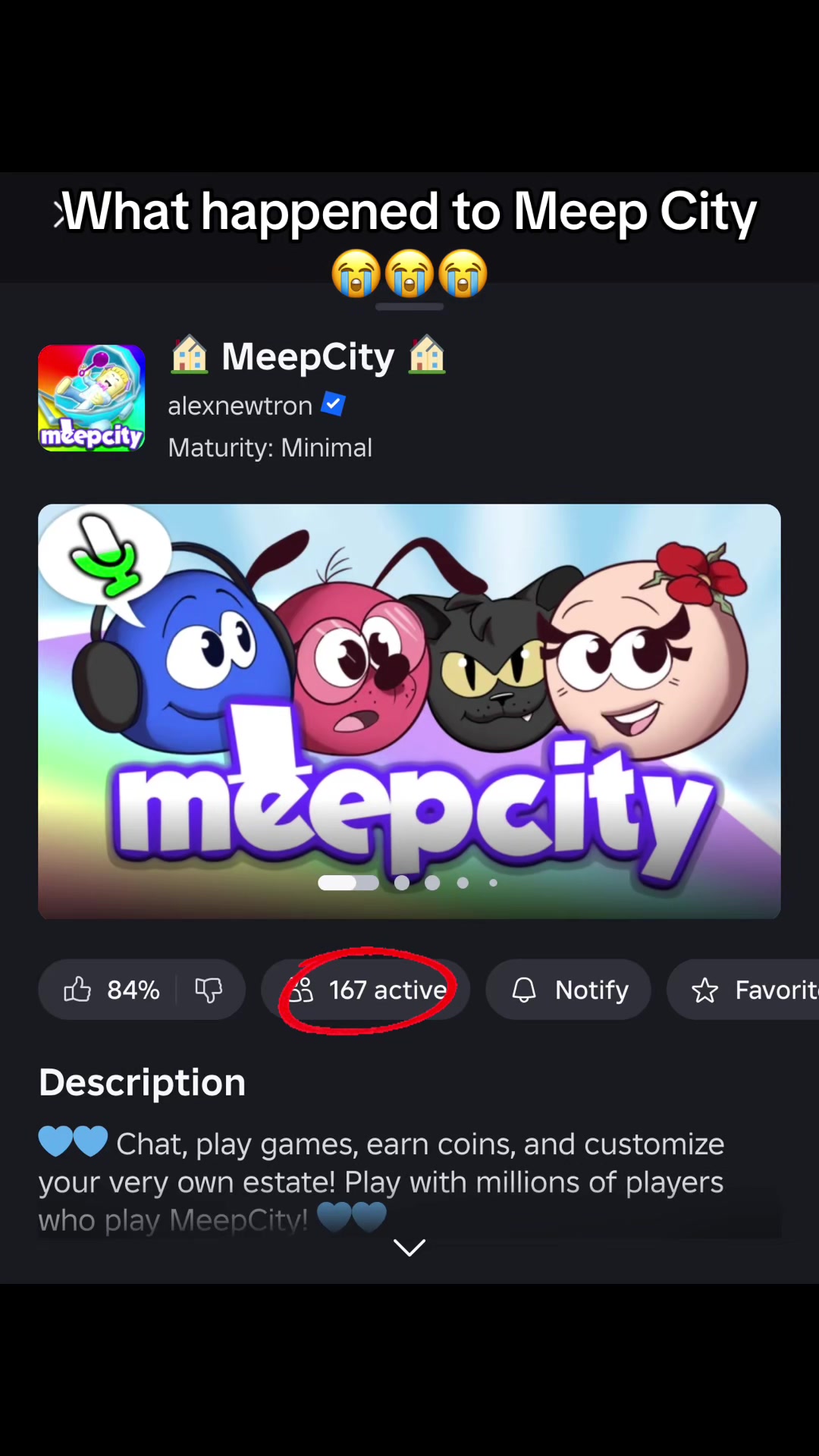The height and width of the screenshot is (1456, 819).
Task: Expand the description with the down chevron
Action: 409,1247
